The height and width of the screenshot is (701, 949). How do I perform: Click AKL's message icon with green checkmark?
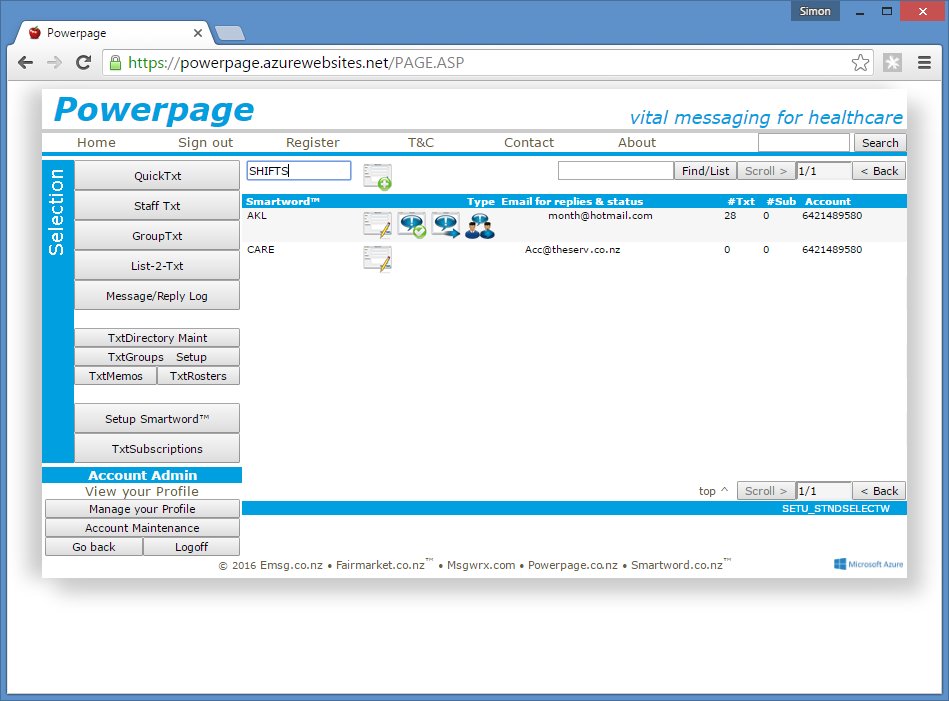tap(412, 224)
